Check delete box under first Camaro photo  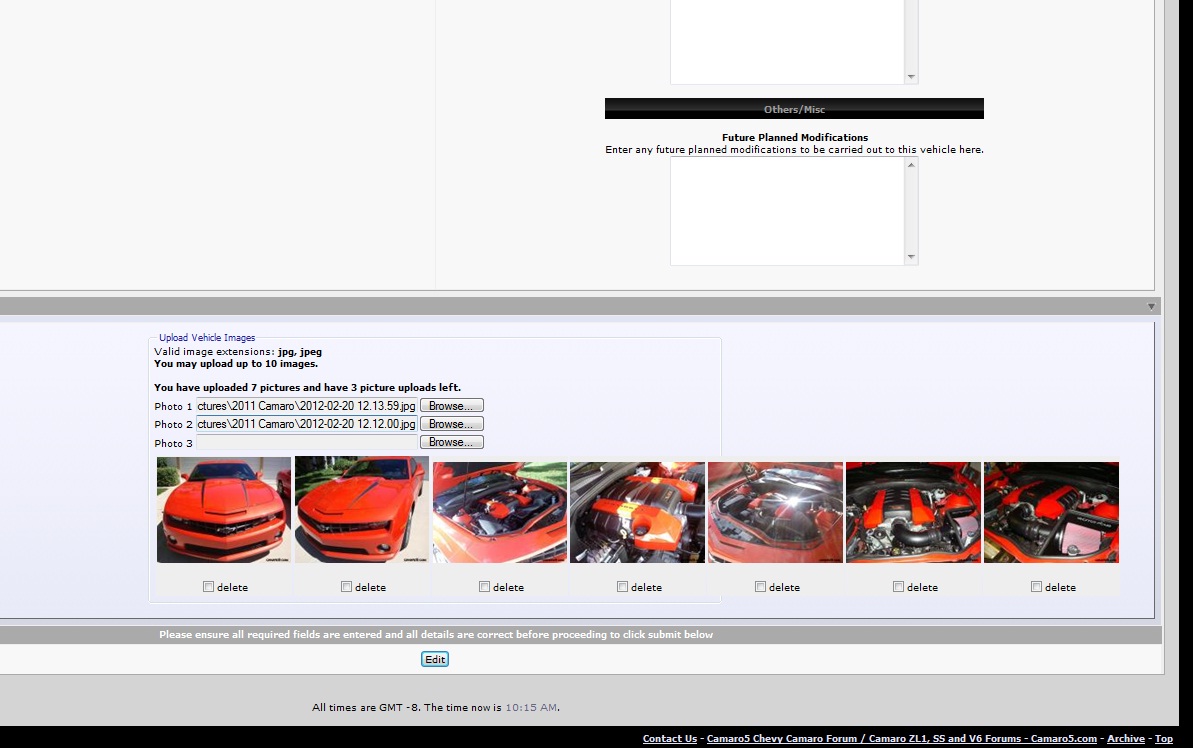[x=208, y=587]
